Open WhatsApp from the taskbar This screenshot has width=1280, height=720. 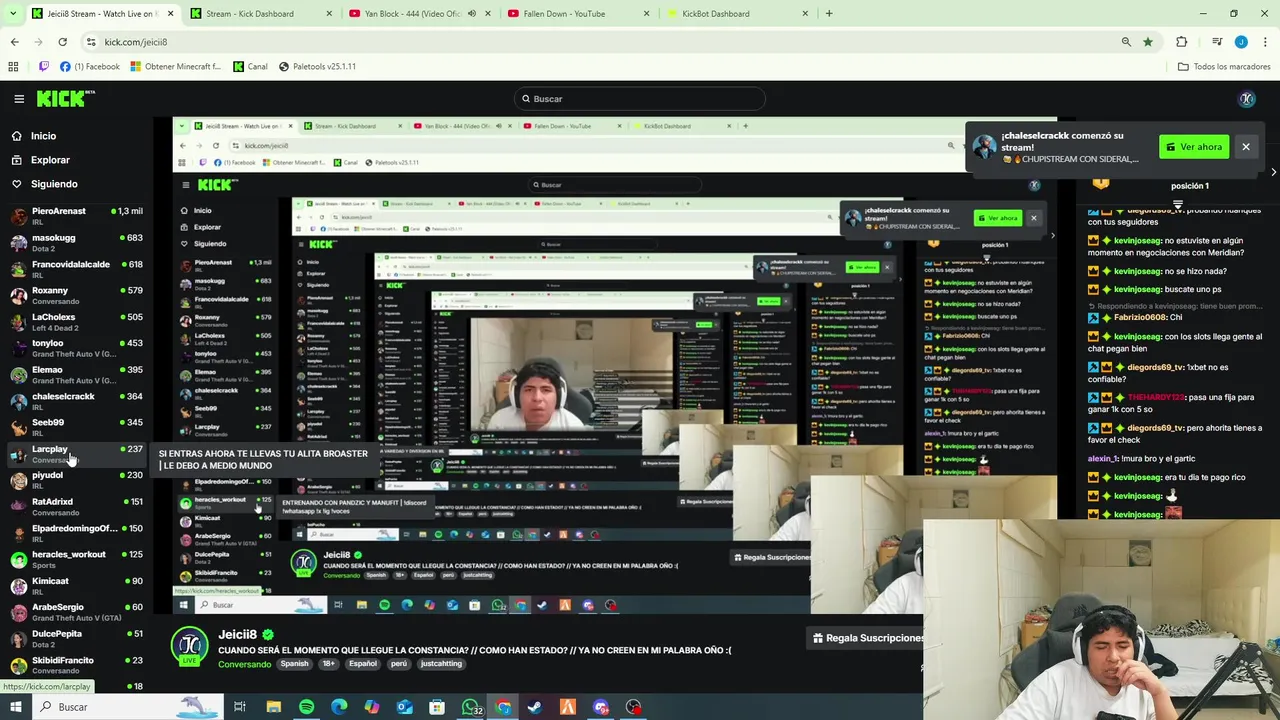tap(470, 707)
